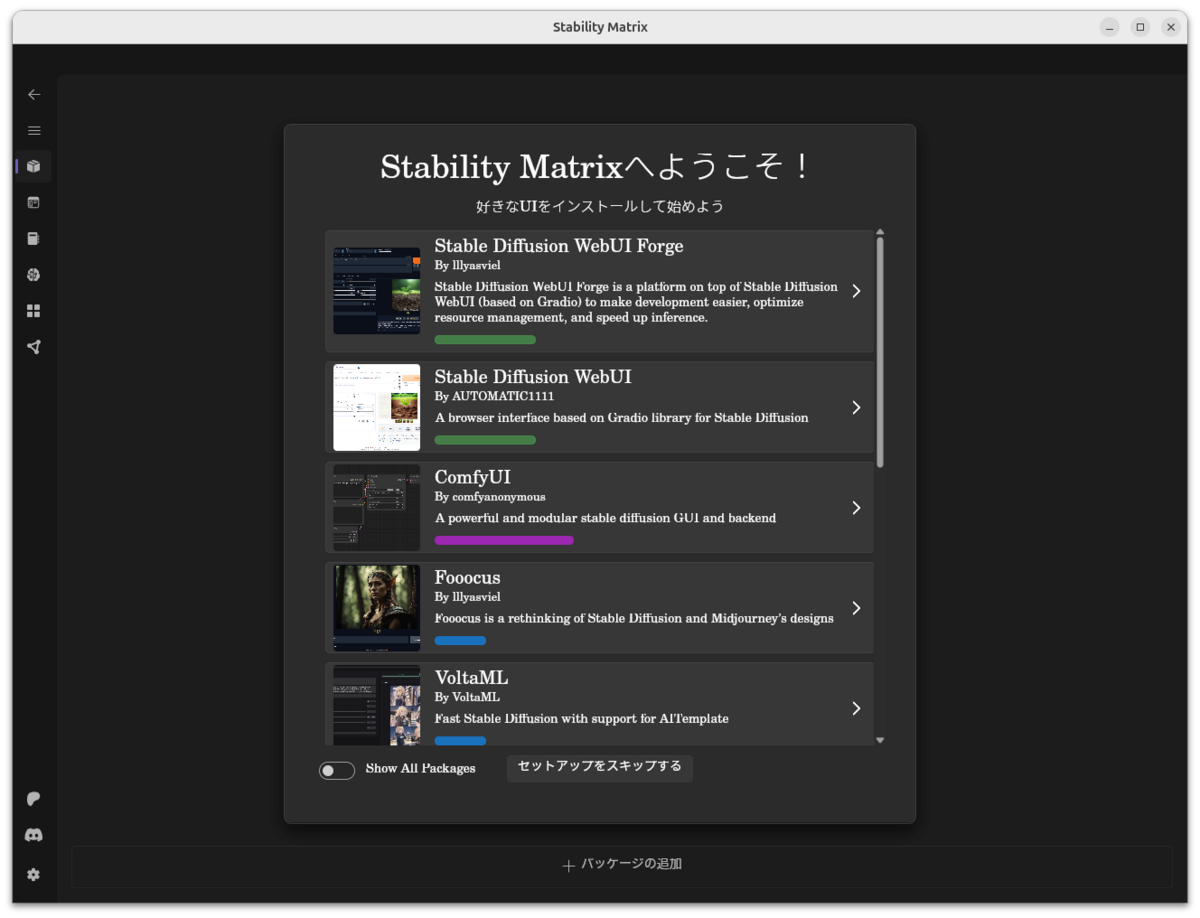
Task: Maximize the Stability Matrix window
Action: click(1140, 27)
